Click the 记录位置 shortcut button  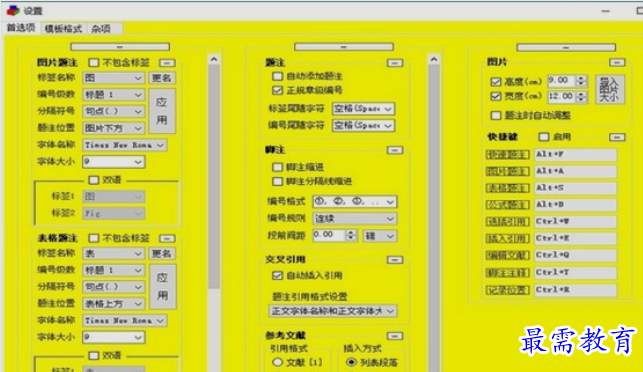[x=507, y=290]
